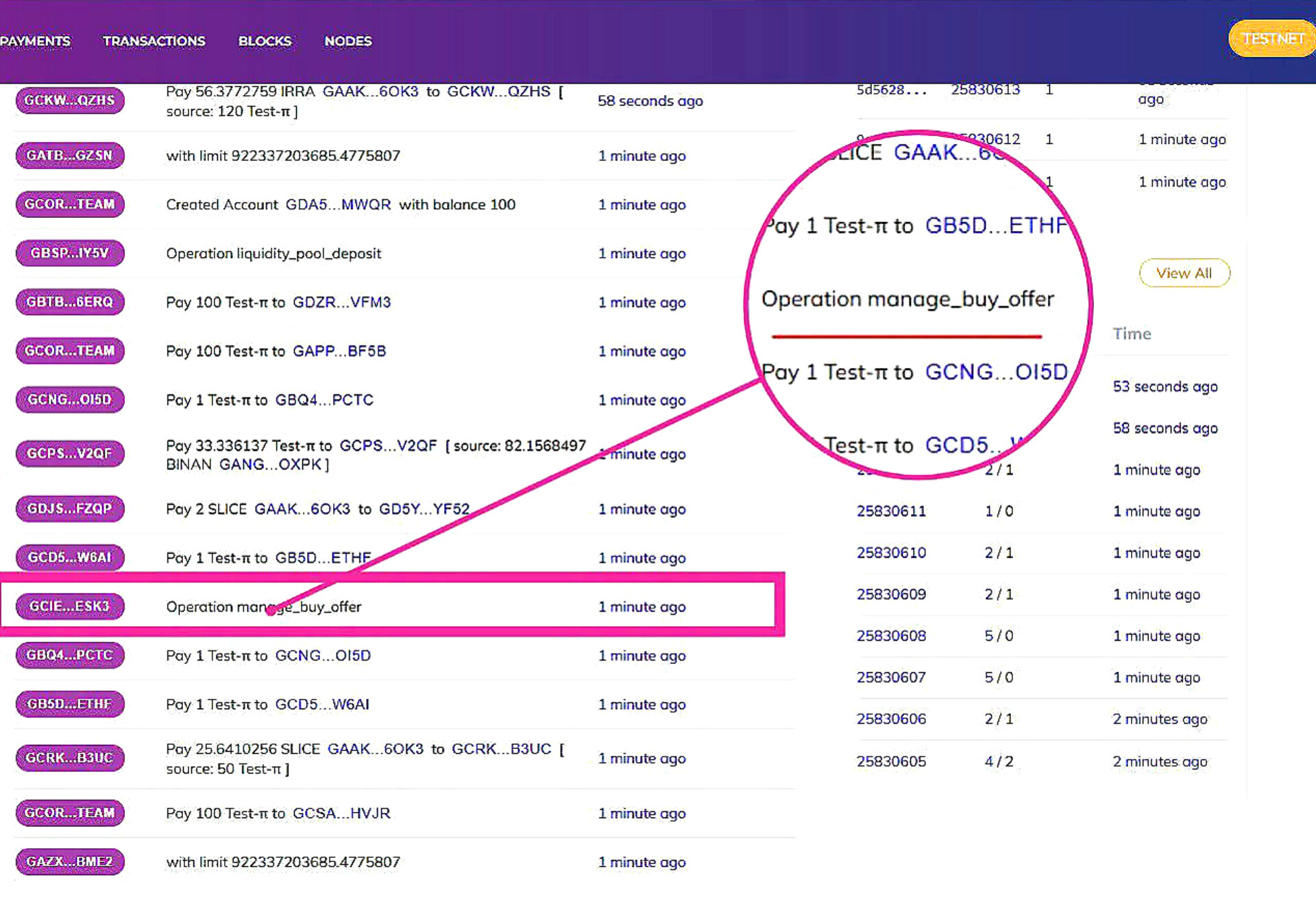
Task: Select the GBSP...IY5V account badge
Action: (x=70, y=253)
